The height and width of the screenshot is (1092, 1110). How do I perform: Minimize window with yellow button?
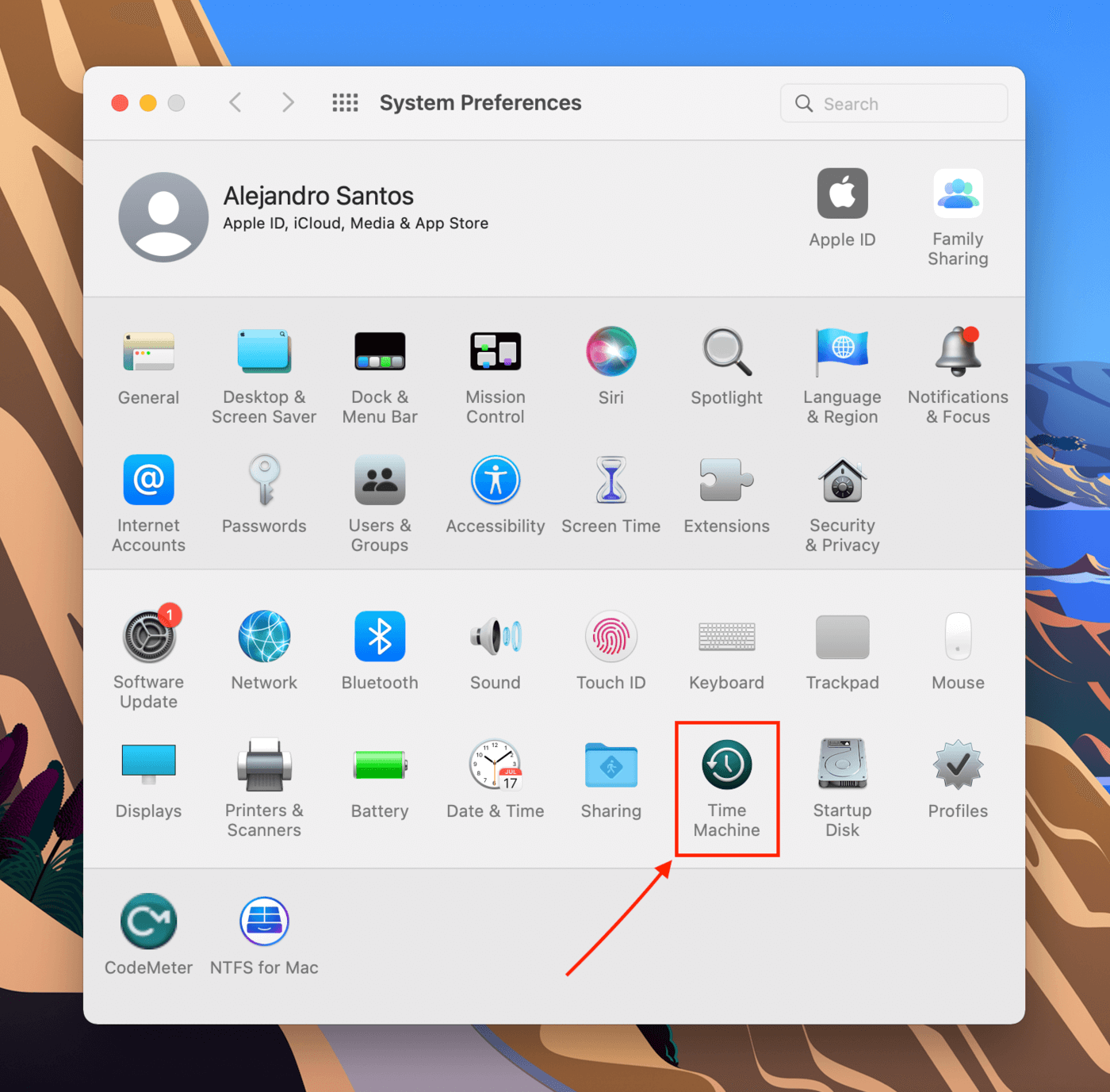[x=148, y=103]
